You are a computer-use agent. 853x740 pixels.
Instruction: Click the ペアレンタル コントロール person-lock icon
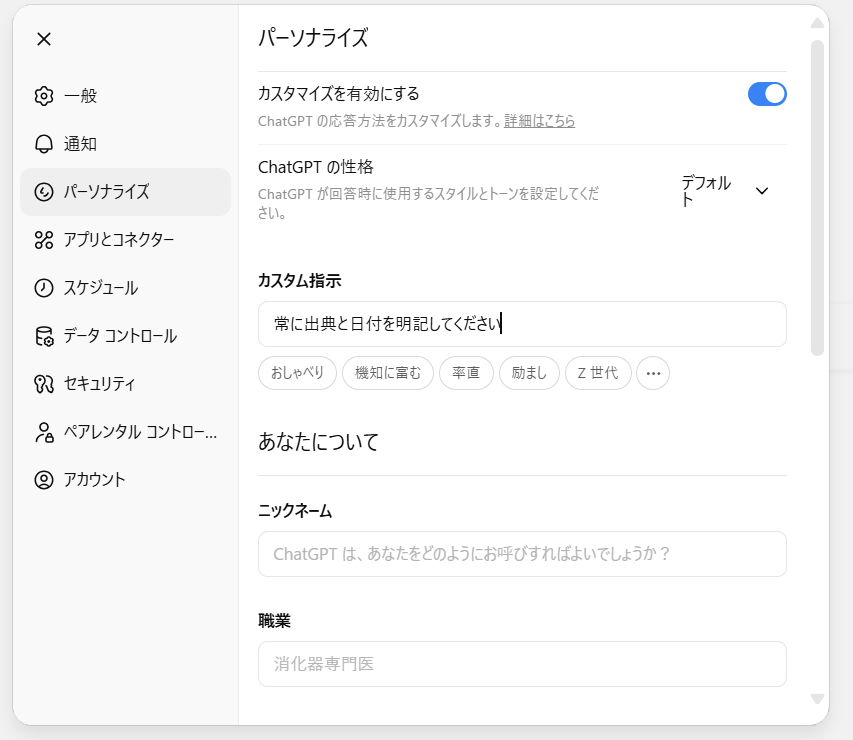43,432
